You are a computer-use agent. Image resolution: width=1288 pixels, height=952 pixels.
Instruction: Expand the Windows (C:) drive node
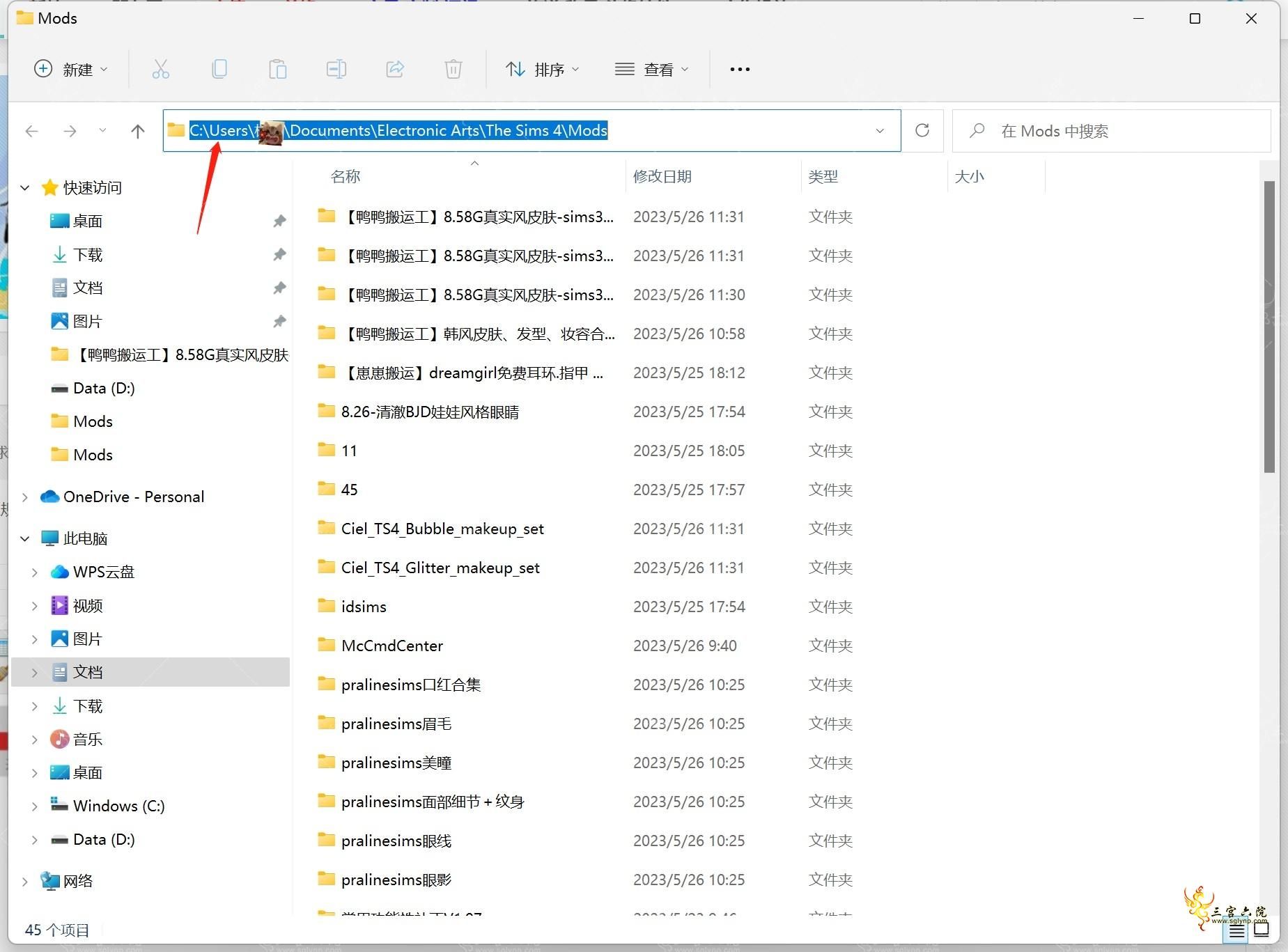35,806
